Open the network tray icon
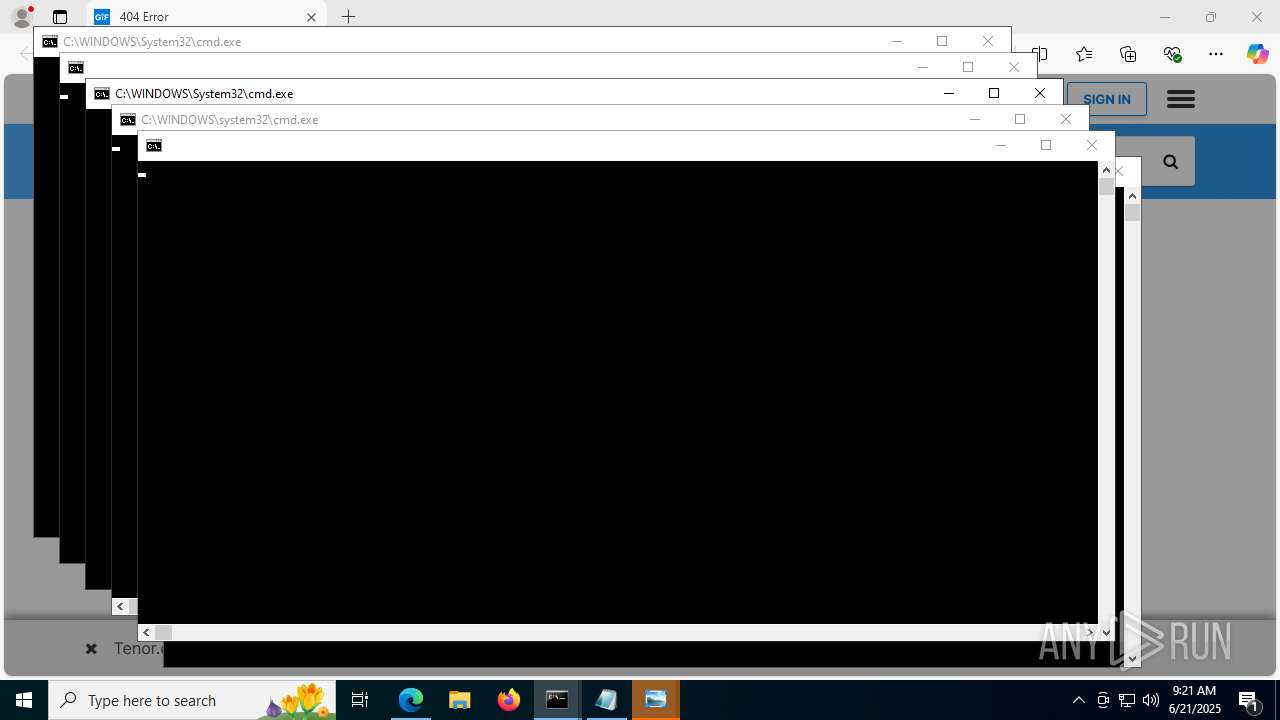This screenshot has height=720, width=1280. point(1127,700)
